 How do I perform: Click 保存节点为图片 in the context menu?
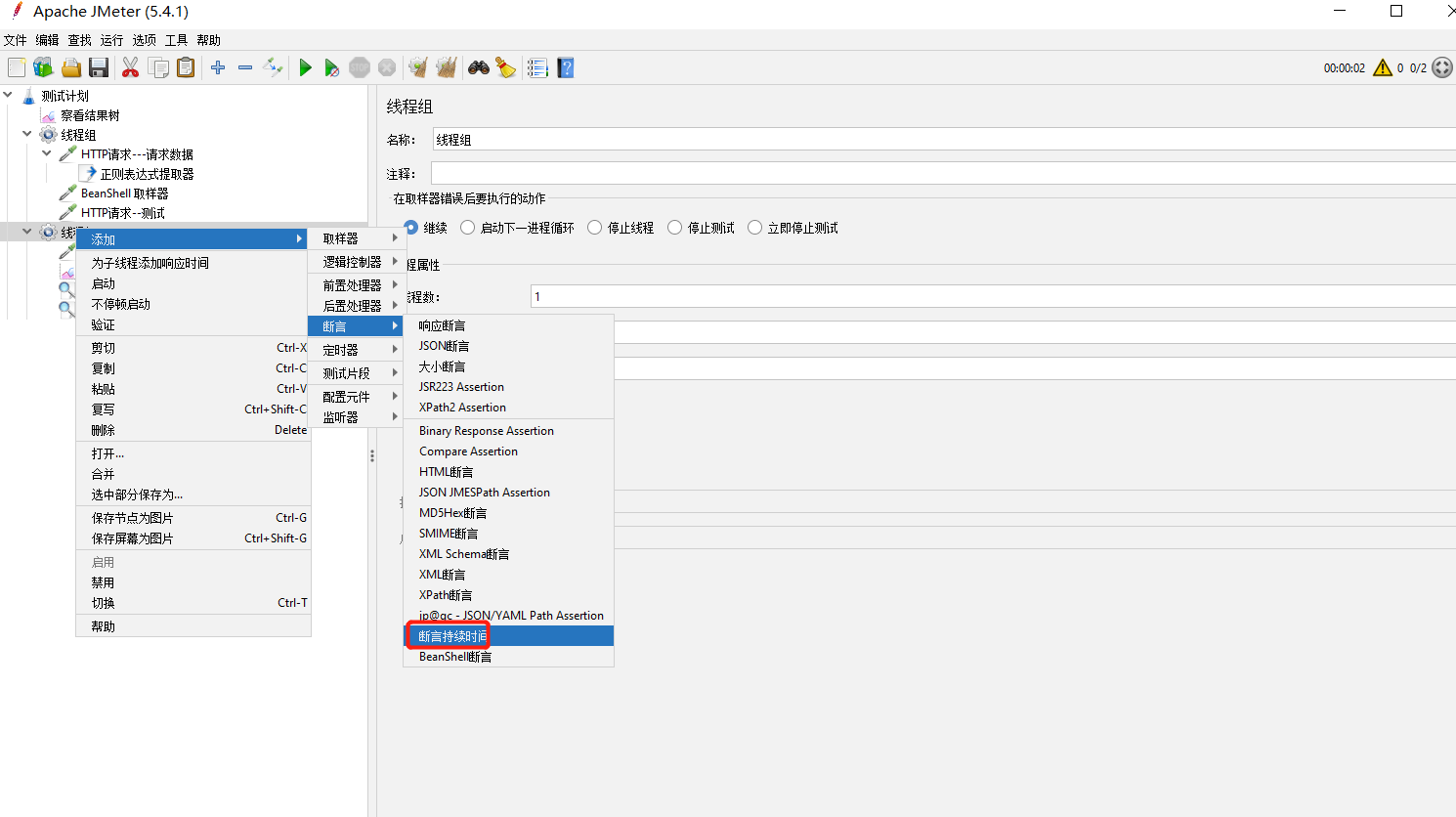tap(193, 518)
